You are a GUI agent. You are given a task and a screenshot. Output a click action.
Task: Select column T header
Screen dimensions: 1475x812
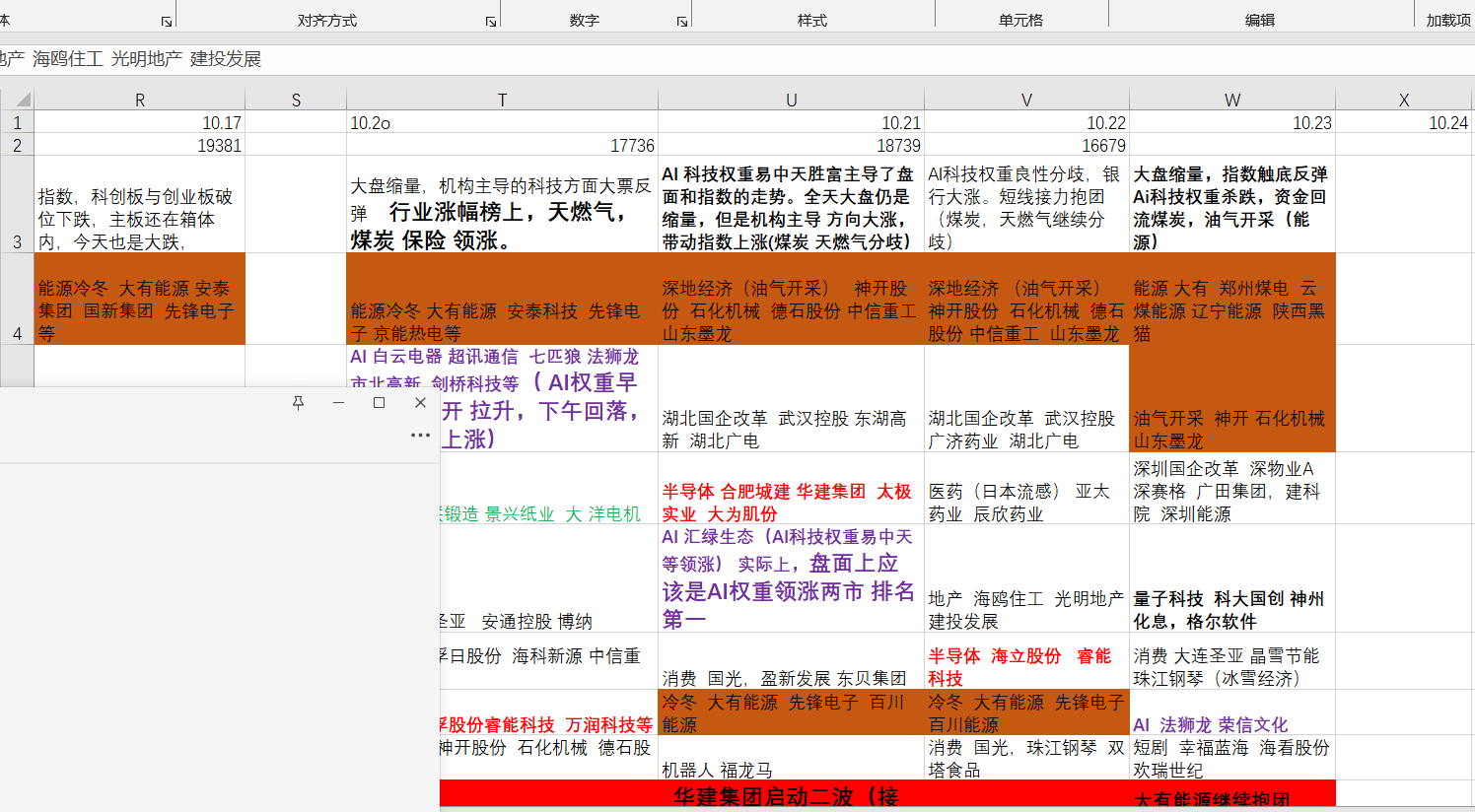(502, 100)
